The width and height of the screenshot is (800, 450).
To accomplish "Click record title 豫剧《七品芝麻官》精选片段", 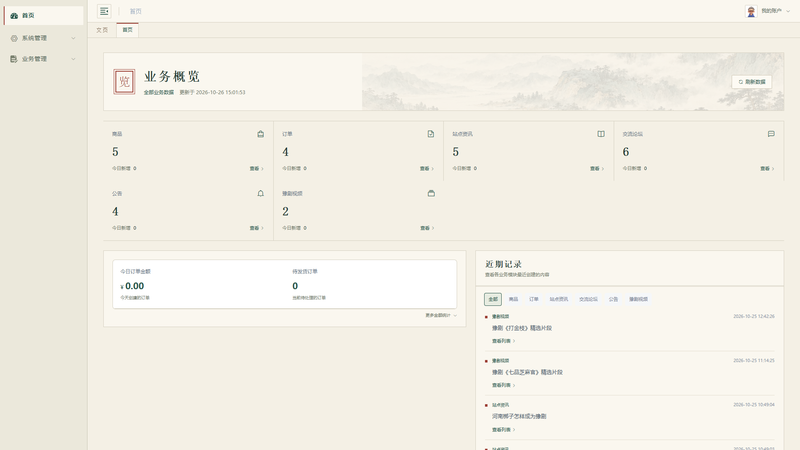I will click(527, 372).
